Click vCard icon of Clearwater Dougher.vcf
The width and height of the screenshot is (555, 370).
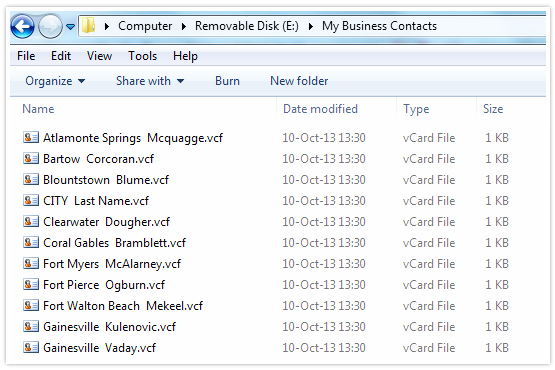[x=31, y=221]
